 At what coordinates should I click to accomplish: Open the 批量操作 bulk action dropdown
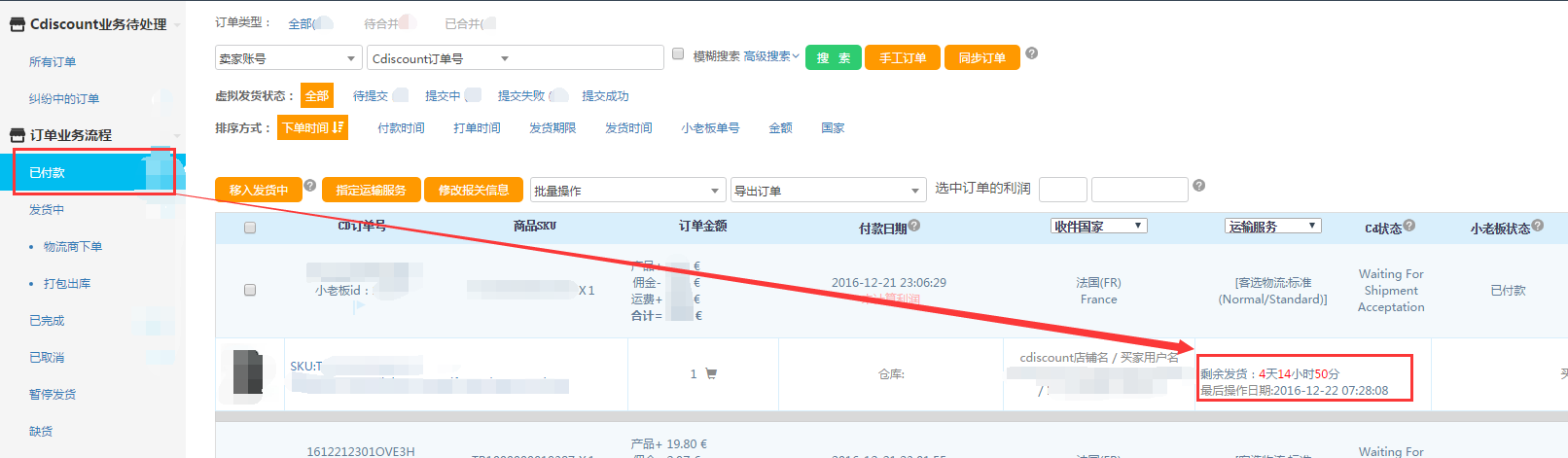pyautogui.click(x=628, y=191)
